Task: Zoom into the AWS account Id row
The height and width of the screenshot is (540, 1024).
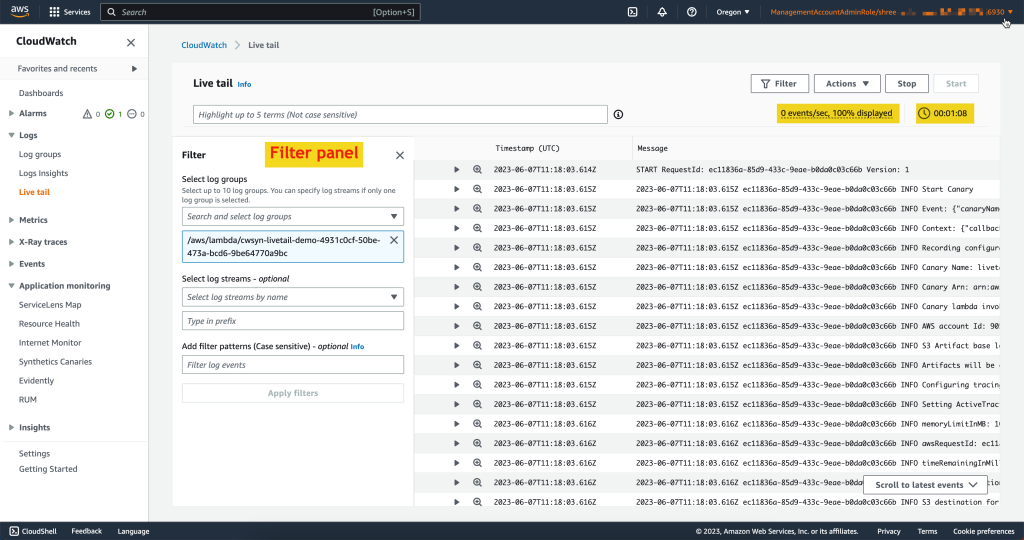Action: (x=477, y=326)
